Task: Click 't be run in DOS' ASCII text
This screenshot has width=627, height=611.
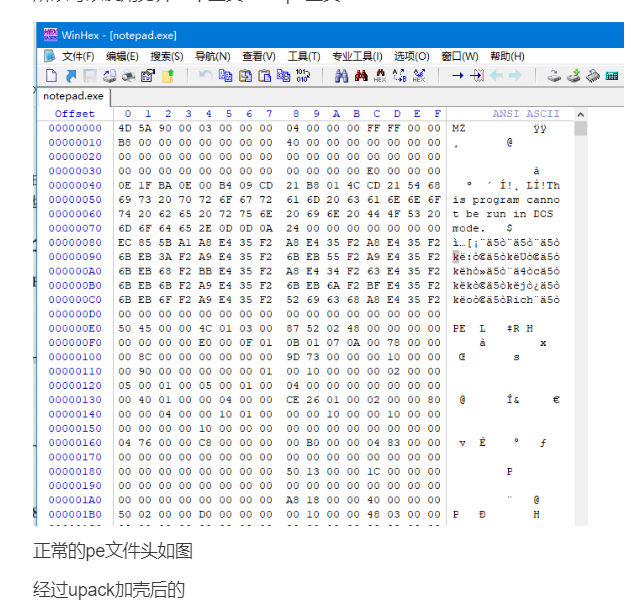Action: (503, 214)
